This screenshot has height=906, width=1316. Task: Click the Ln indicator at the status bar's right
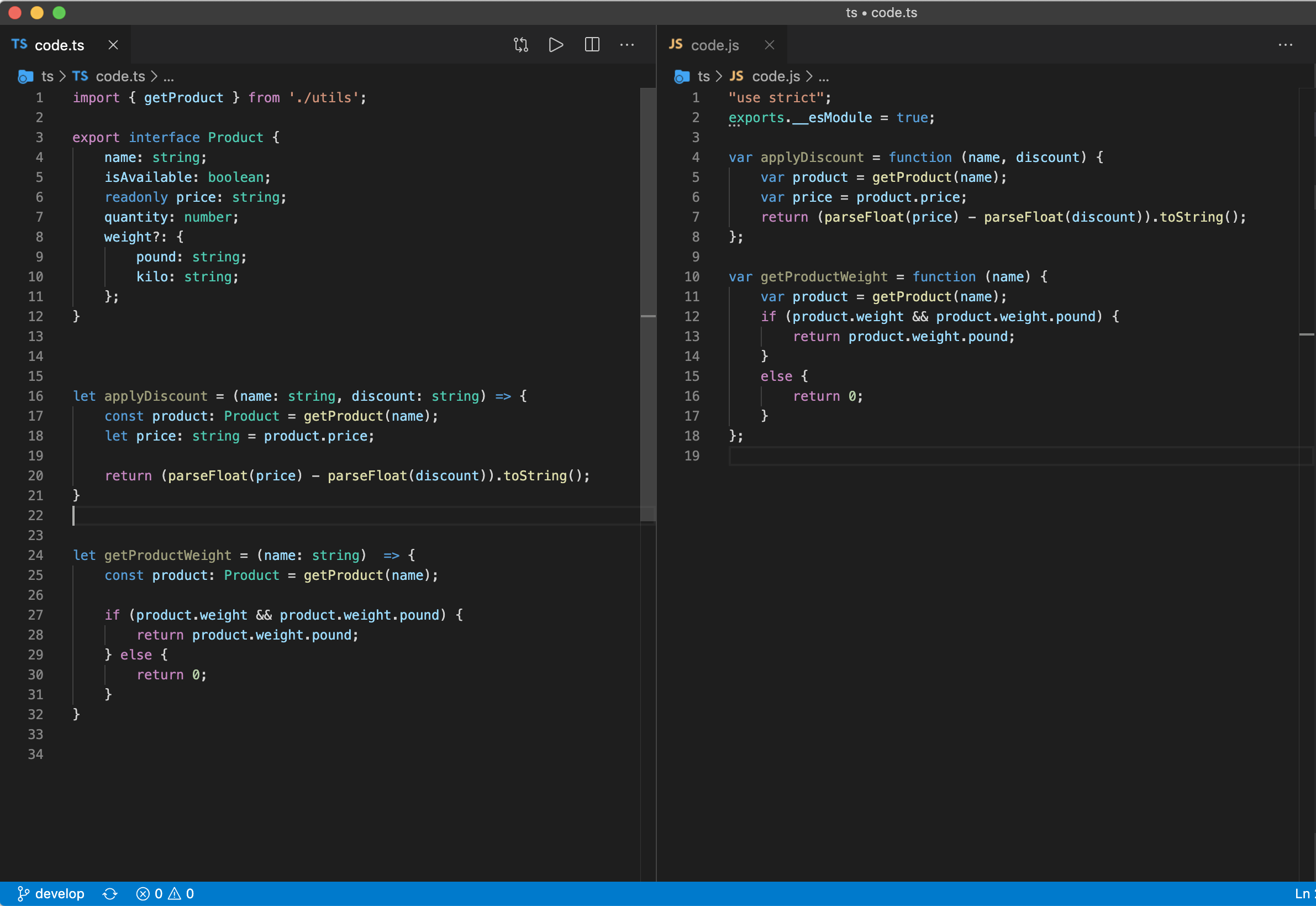point(1304,893)
